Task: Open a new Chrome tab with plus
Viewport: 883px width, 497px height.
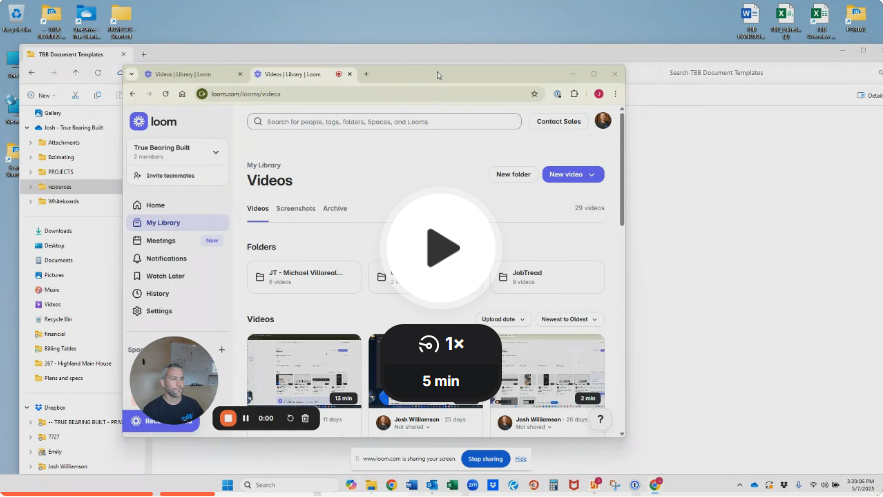Action: 366,74
